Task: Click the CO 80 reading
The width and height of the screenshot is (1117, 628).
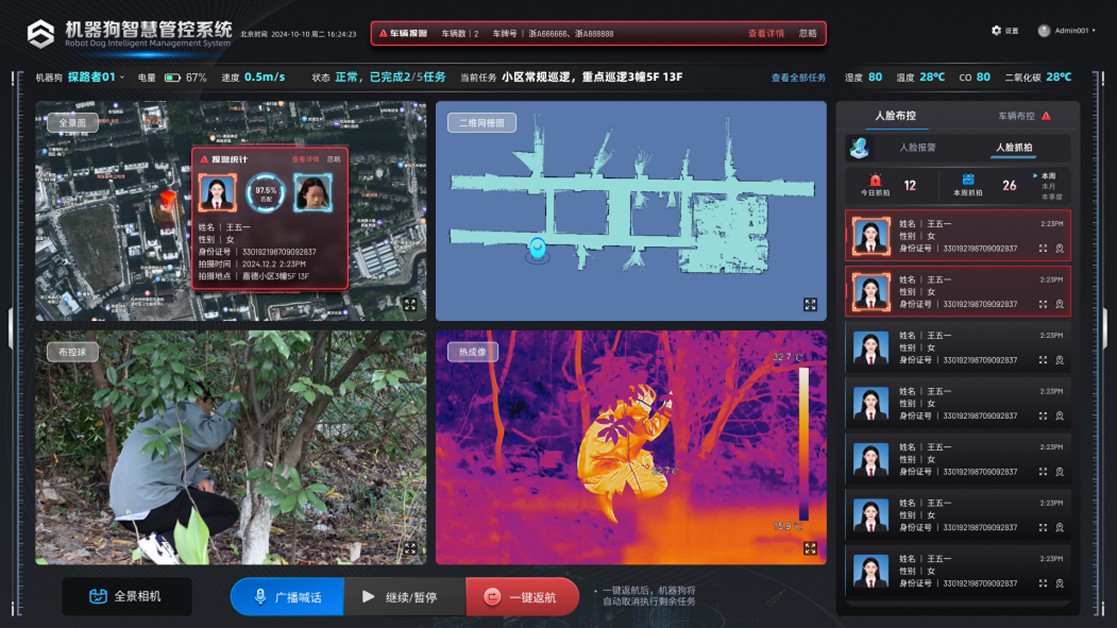Action: coord(975,77)
